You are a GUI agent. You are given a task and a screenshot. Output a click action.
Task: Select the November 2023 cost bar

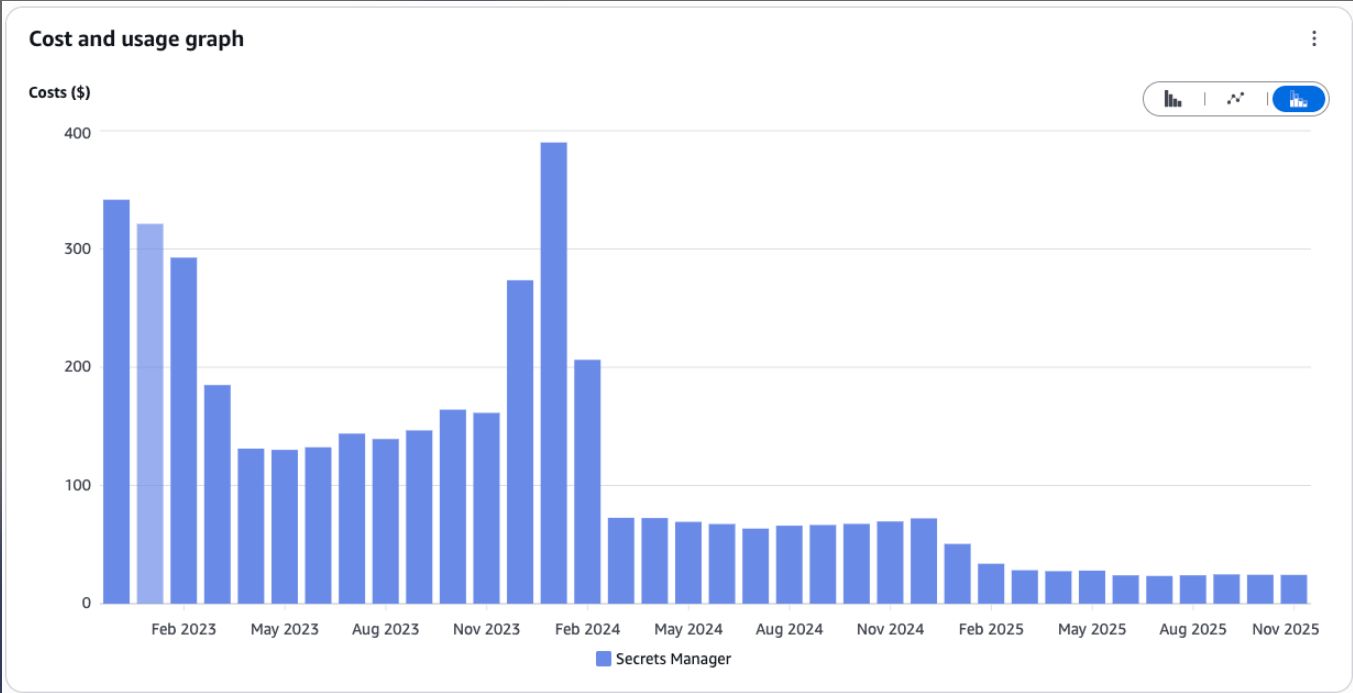point(486,508)
